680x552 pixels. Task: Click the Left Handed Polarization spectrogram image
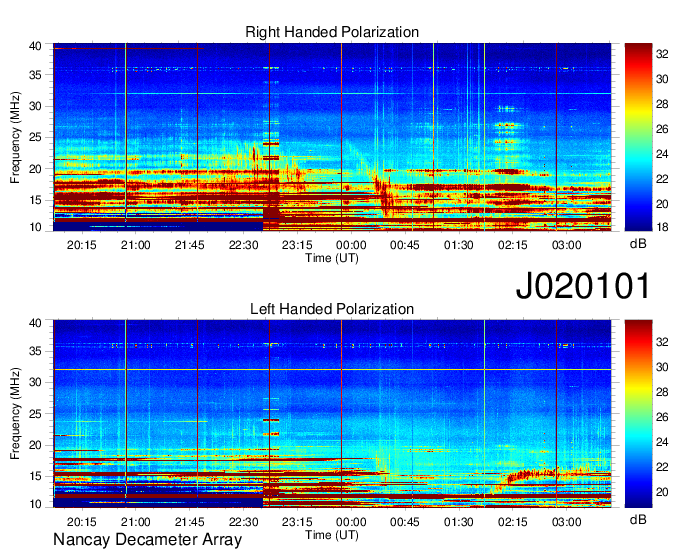point(332,413)
